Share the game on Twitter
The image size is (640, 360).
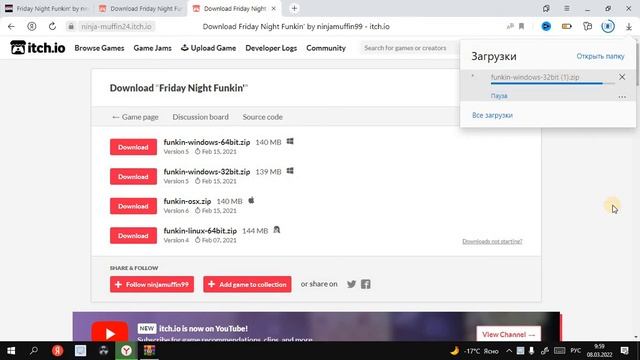pos(351,284)
